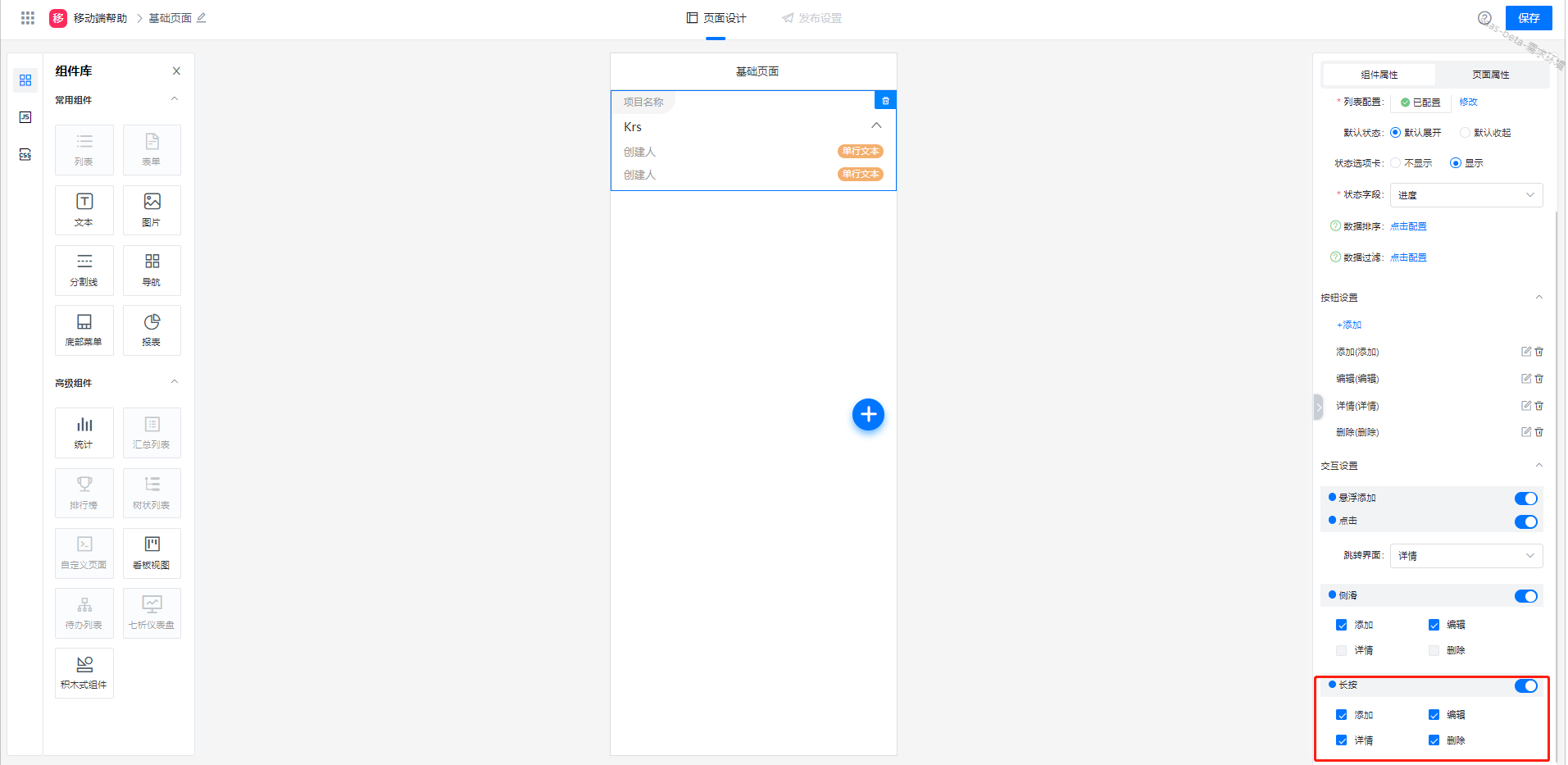The height and width of the screenshot is (765, 1568).
Task: Click 点击配置 link for 数据排序
Action: pos(1408,226)
